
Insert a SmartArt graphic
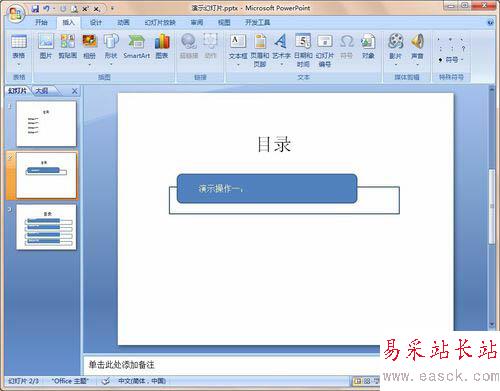[x=136, y=46]
